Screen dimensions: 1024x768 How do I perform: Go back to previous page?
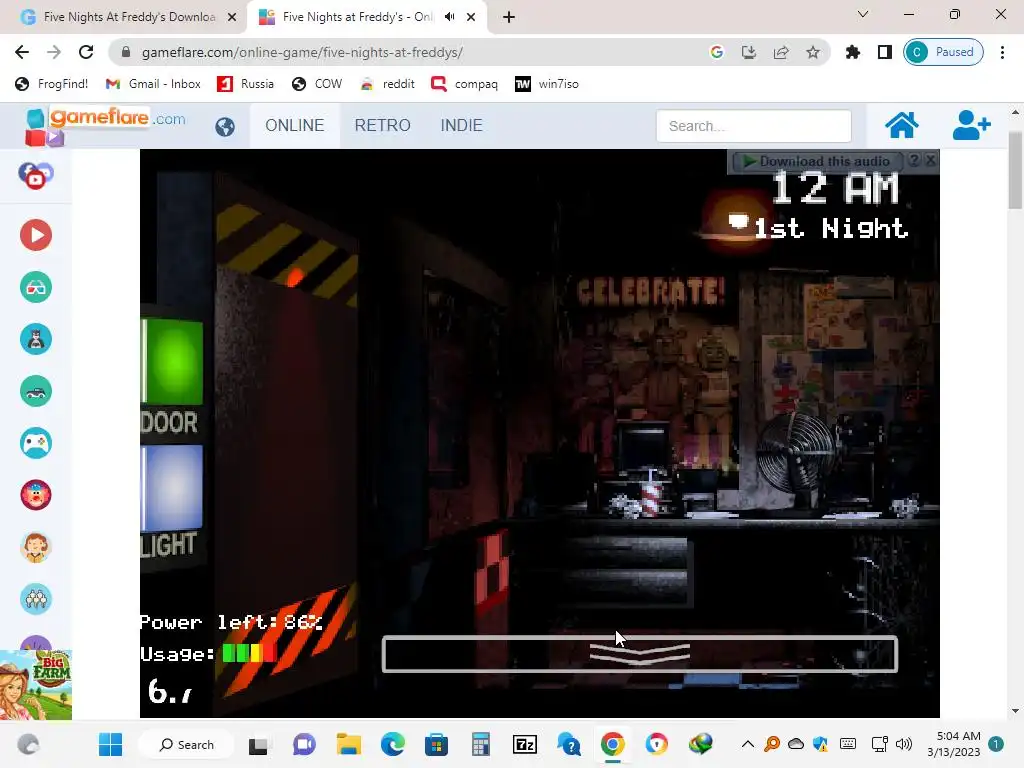click(x=22, y=52)
